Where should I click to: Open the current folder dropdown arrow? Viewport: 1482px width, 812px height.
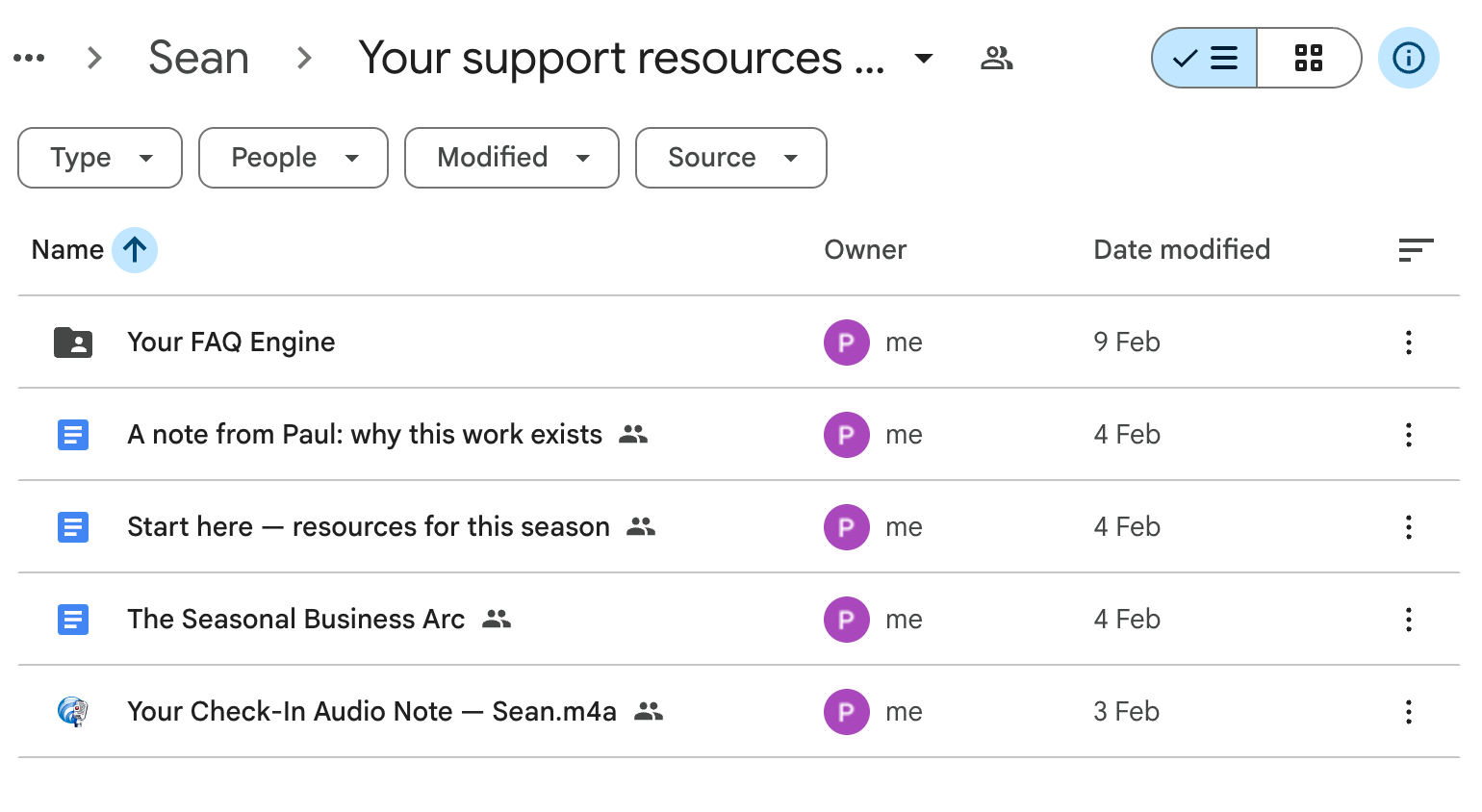click(924, 59)
